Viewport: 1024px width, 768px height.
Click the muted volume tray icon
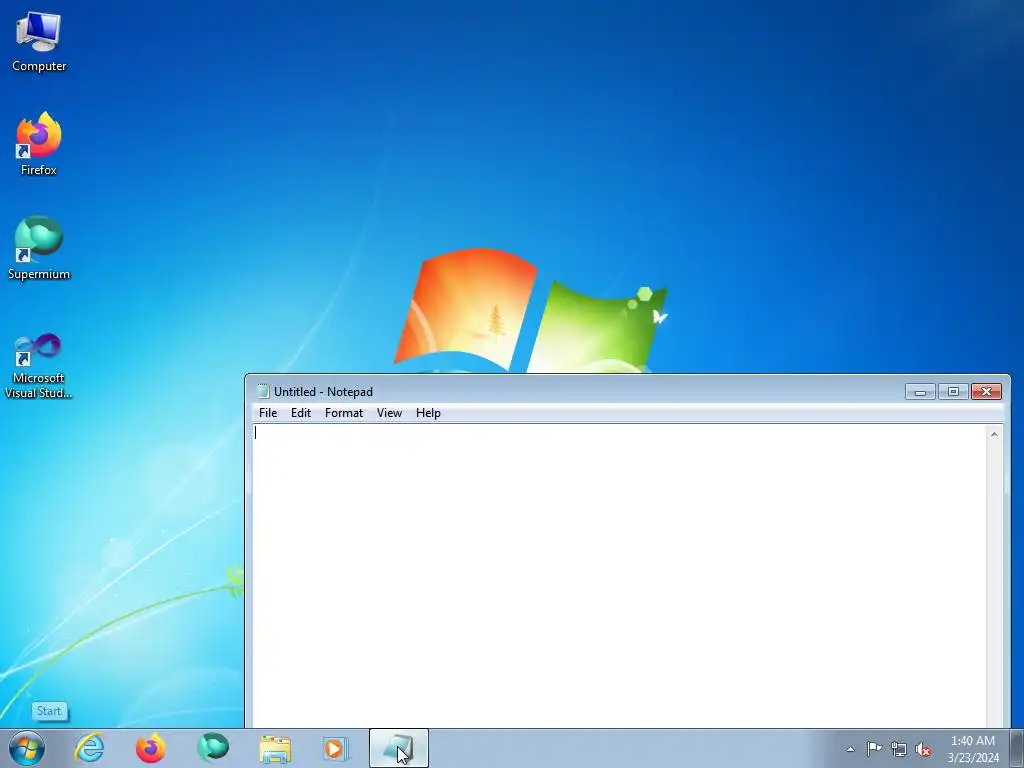click(x=923, y=749)
